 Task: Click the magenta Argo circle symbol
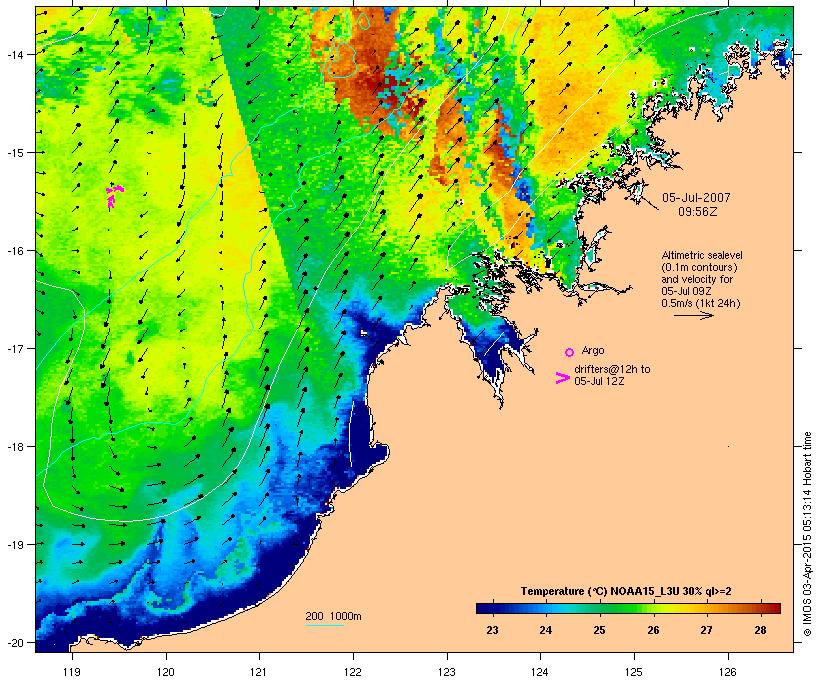pos(570,352)
